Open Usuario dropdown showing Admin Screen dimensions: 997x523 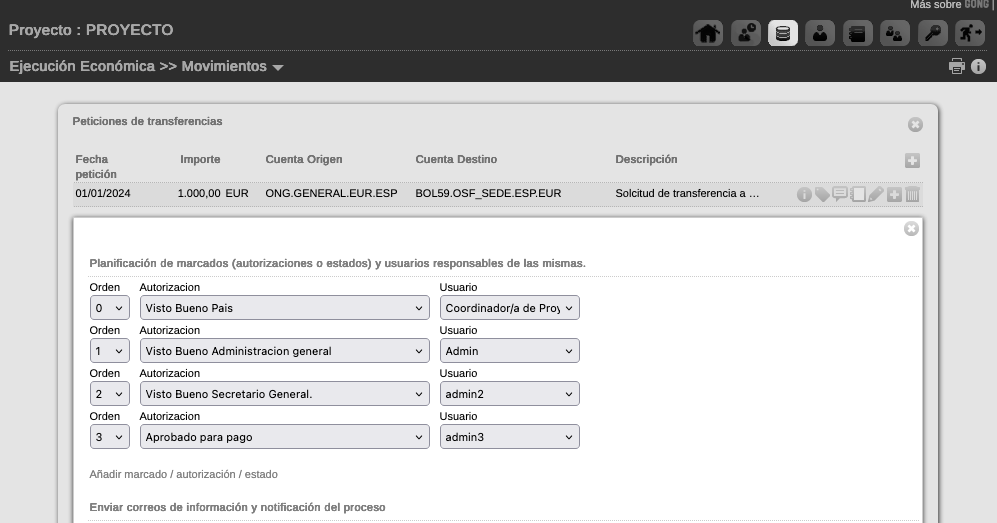(x=509, y=351)
